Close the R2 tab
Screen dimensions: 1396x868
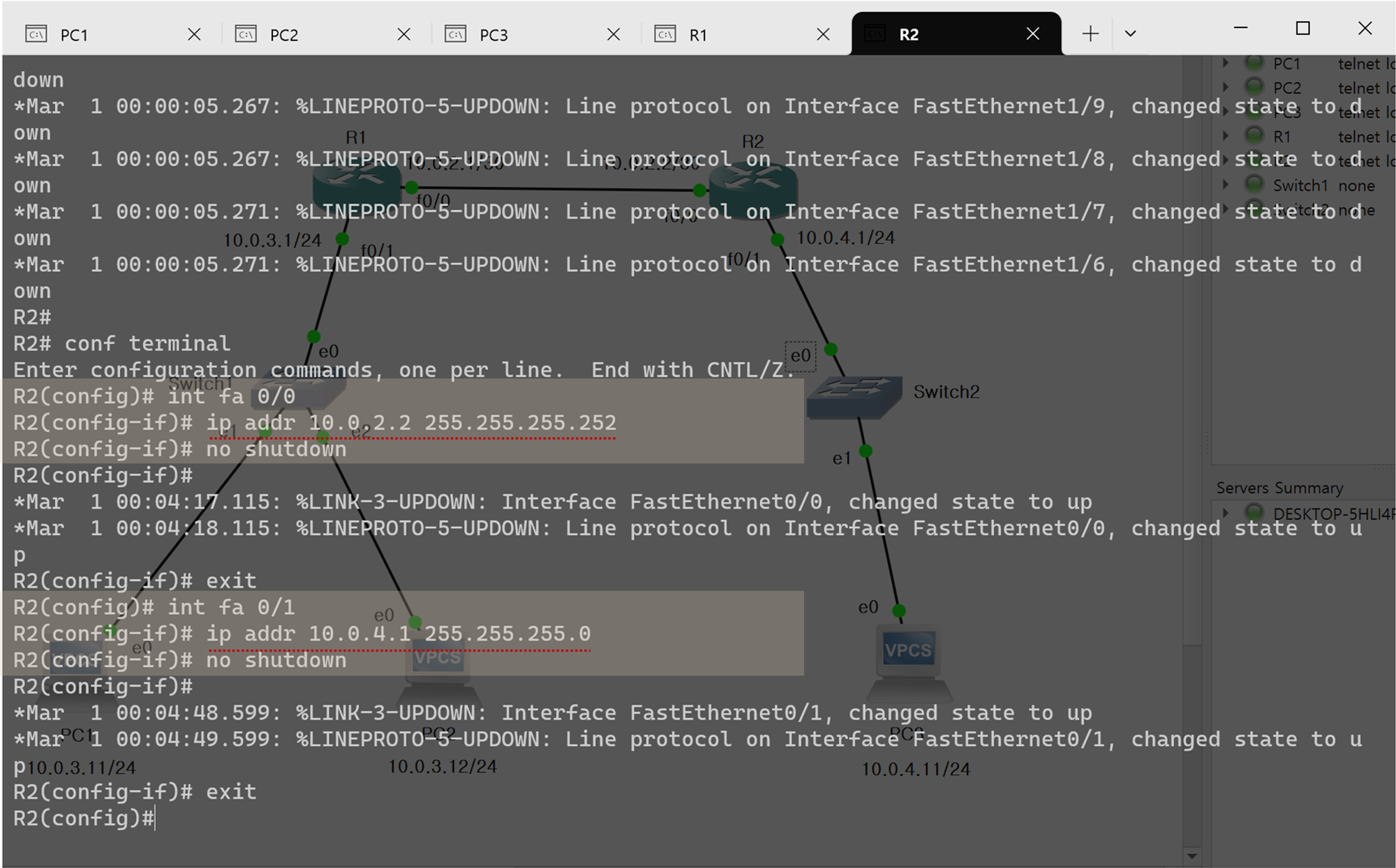(1033, 33)
